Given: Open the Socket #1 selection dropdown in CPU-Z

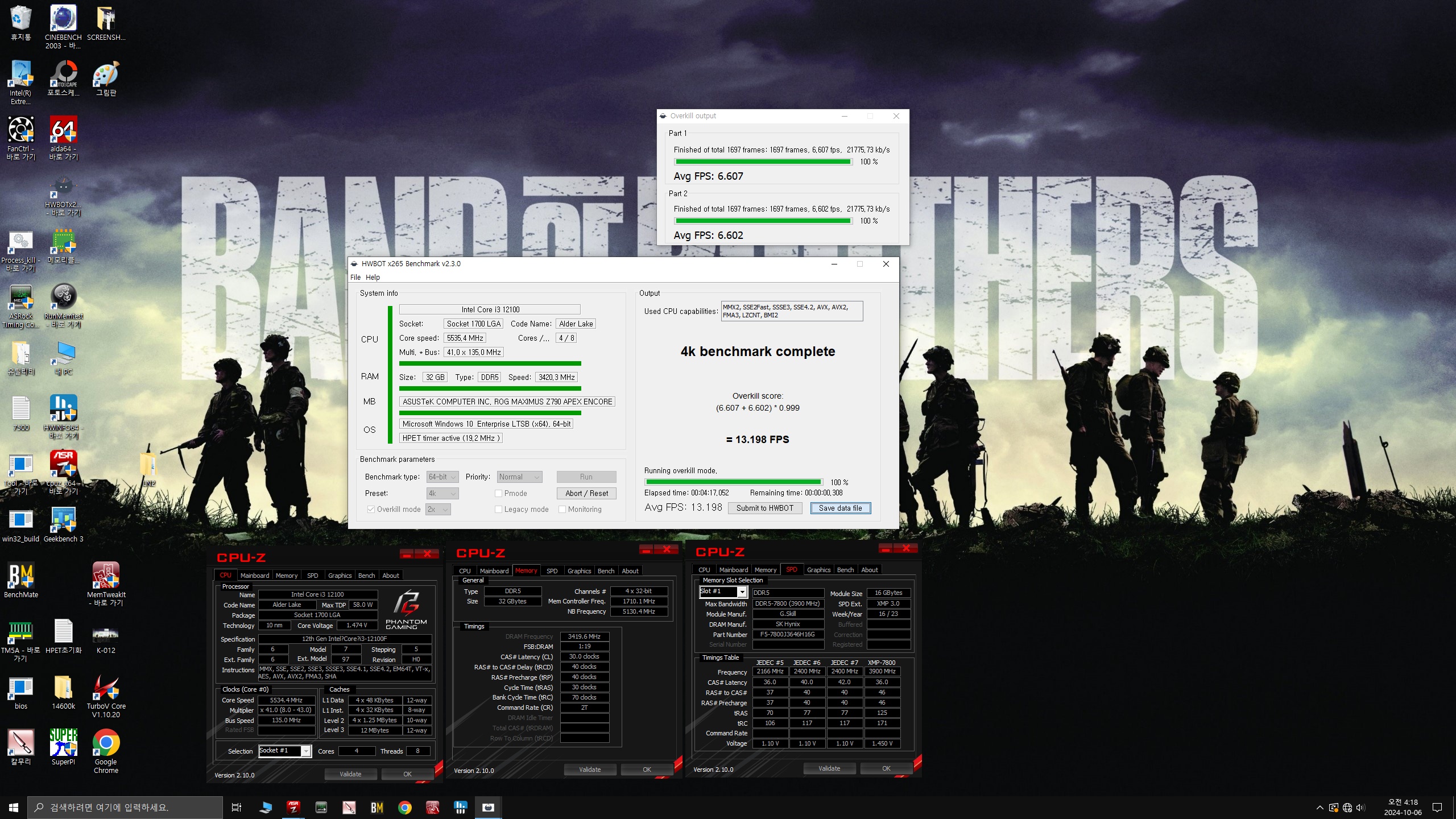Looking at the screenshot, I should [x=285, y=751].
